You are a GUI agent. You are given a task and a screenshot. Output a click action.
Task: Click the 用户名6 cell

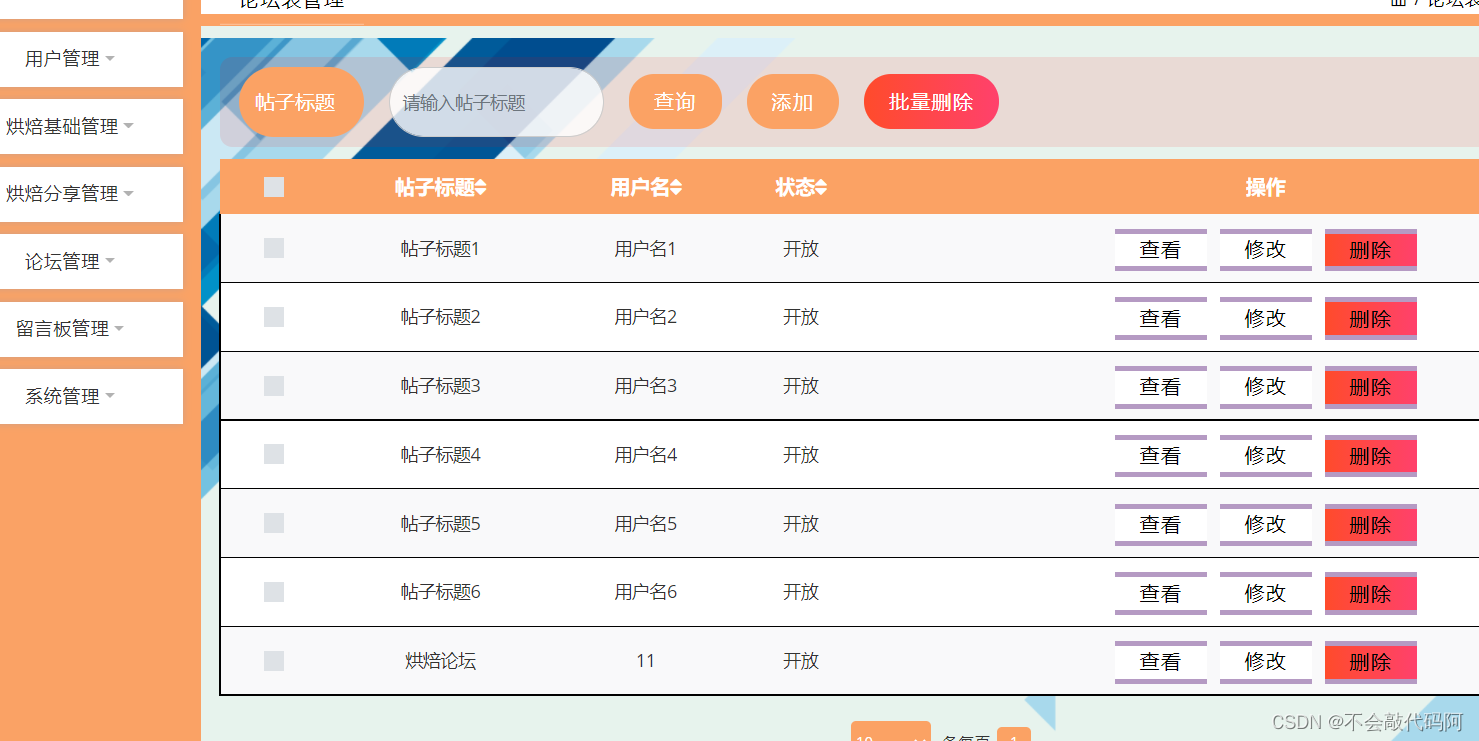coord(646,592)
